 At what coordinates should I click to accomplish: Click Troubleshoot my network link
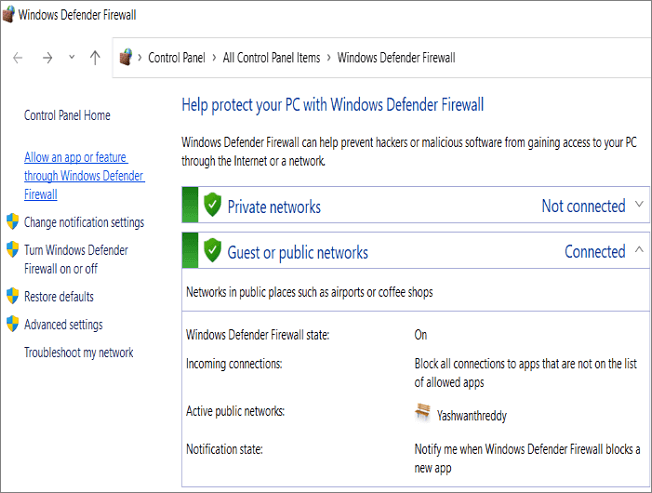click(x=78, y=353)
